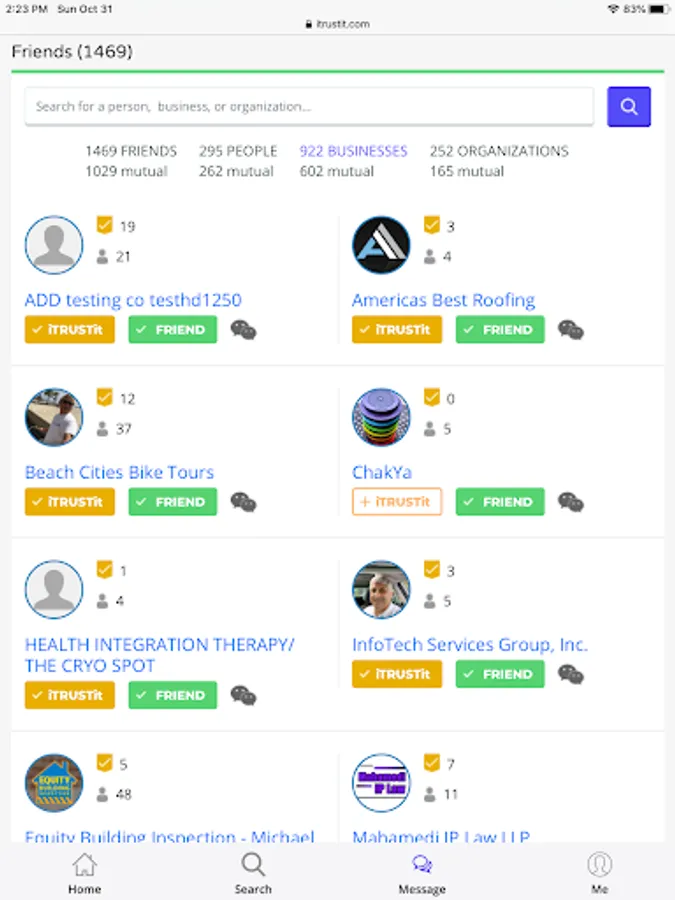Toggle iTRUSTit on for ChakYa
675x900 pixels.
397,502
